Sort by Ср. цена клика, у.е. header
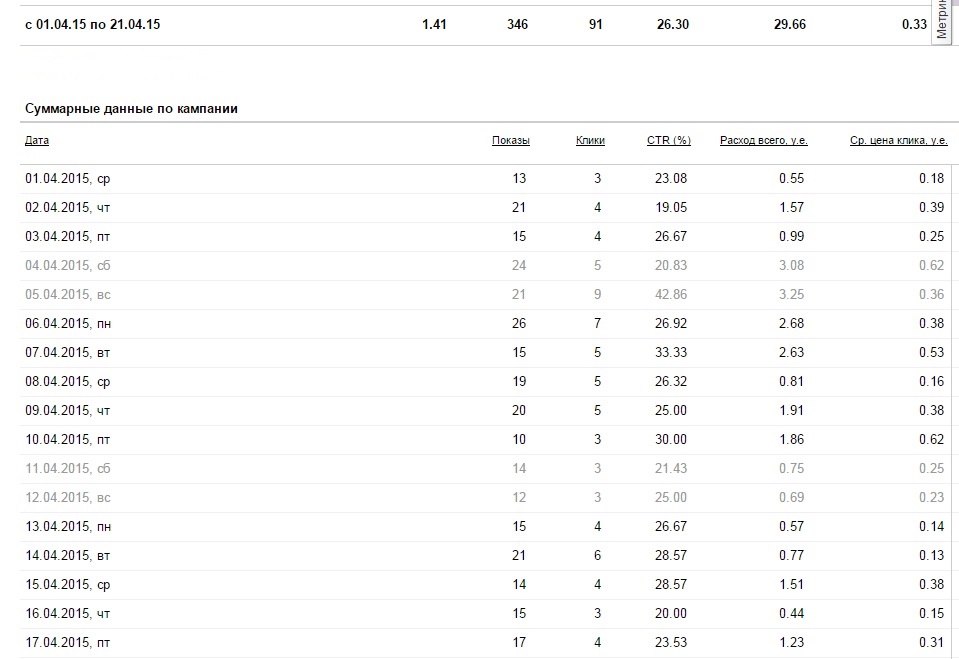Image resolution: width=959 pixels, height=659 pixels. [x=898, y=140]
